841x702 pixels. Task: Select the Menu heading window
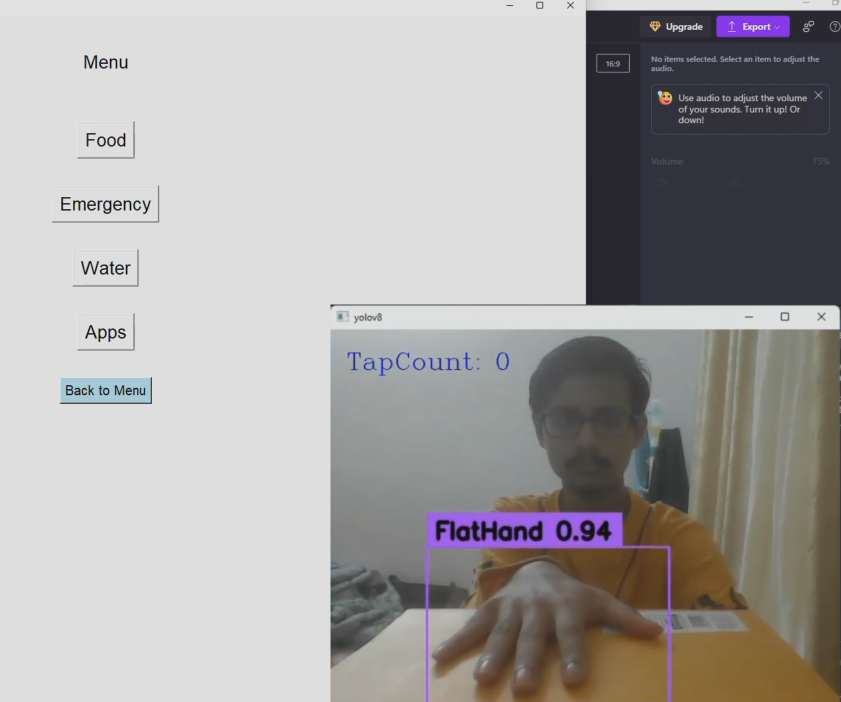104,62
